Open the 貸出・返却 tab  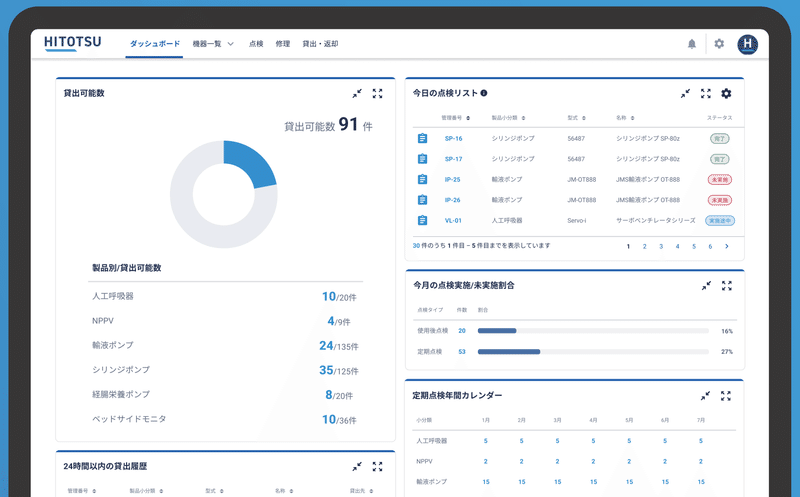(320, 44)
